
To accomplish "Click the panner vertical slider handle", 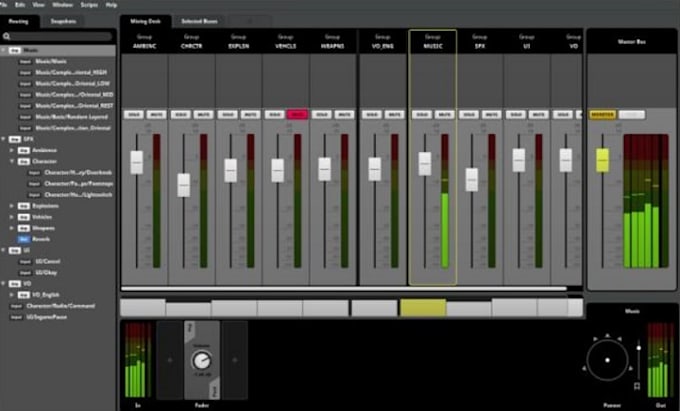I will (638, 348).
